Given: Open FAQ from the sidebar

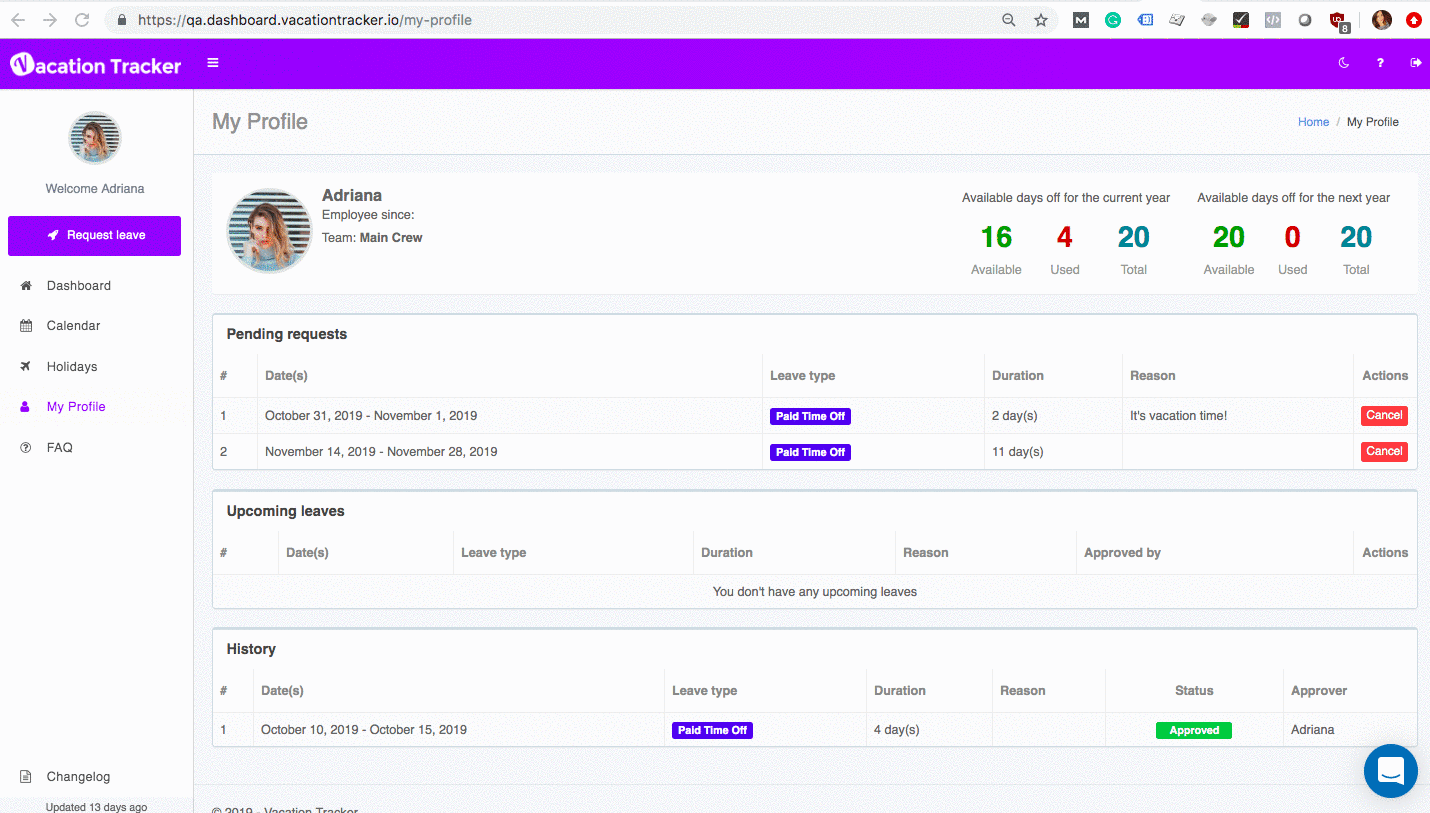Looking at the screenshot, I should (60, 448).
